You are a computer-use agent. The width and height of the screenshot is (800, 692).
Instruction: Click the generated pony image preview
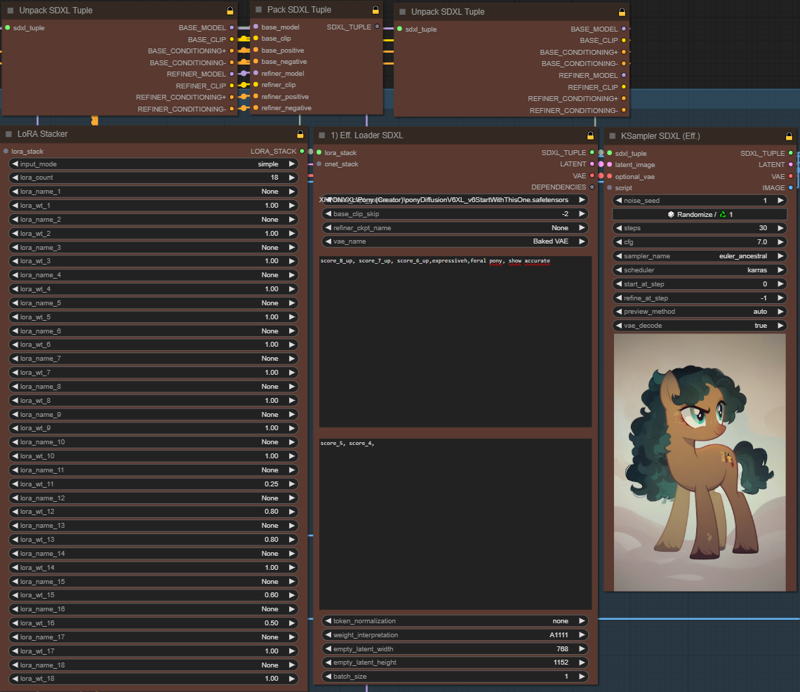[699, 462]
